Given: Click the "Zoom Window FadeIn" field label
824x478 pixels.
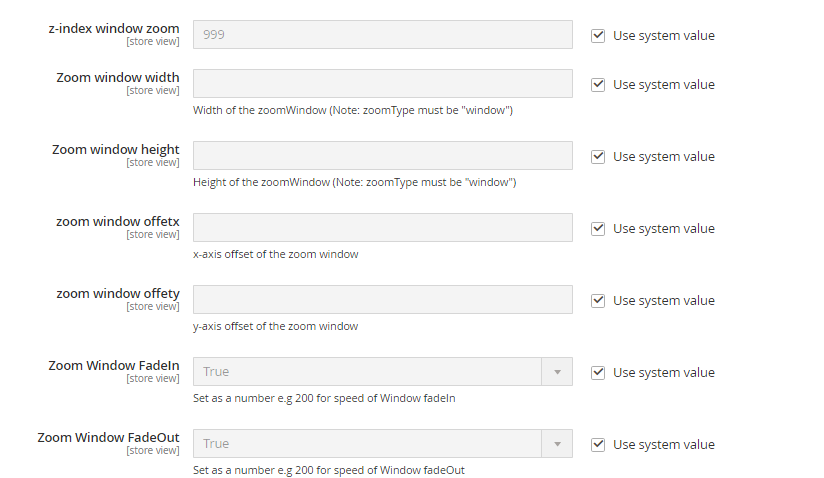Looking at the screenshot, I should pyautogui.click(x=114, y=366).
